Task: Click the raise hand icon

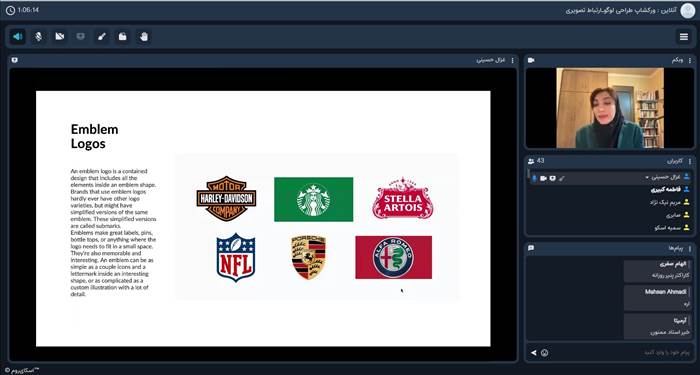Action: click(144, 37)
